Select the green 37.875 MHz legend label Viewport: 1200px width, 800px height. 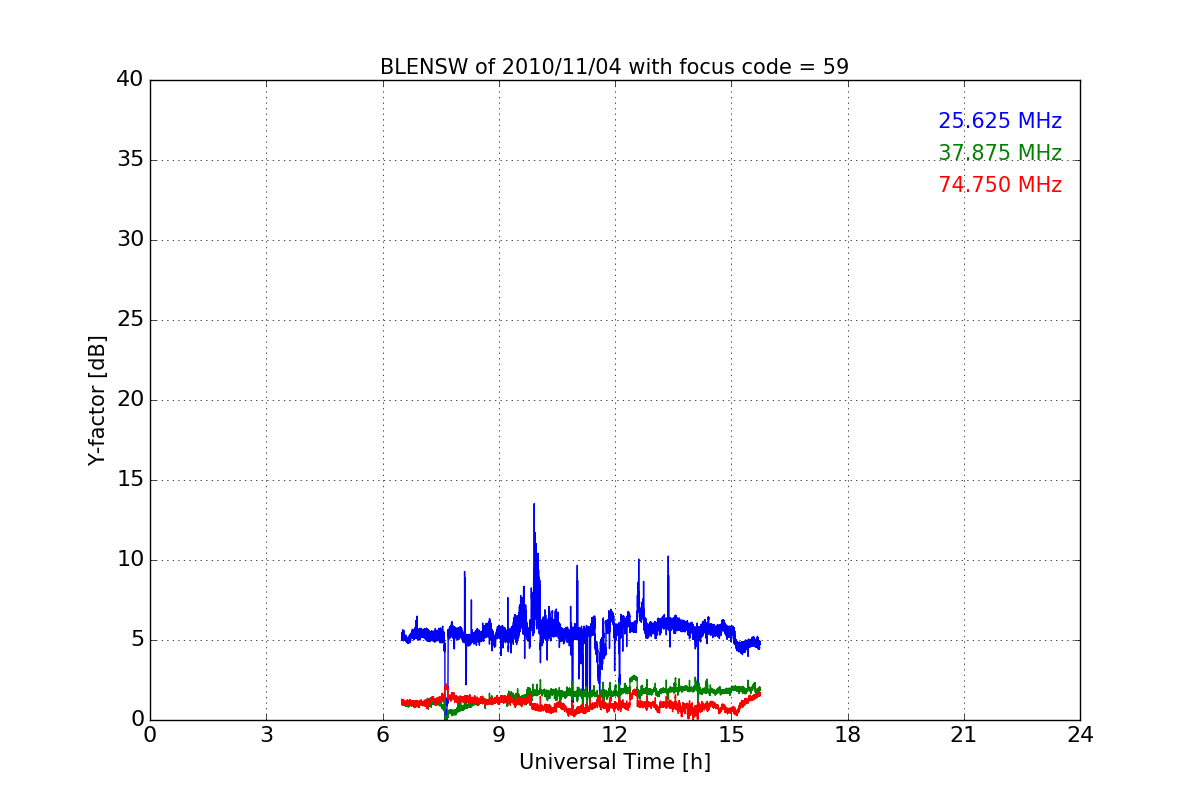(1000, 153)
